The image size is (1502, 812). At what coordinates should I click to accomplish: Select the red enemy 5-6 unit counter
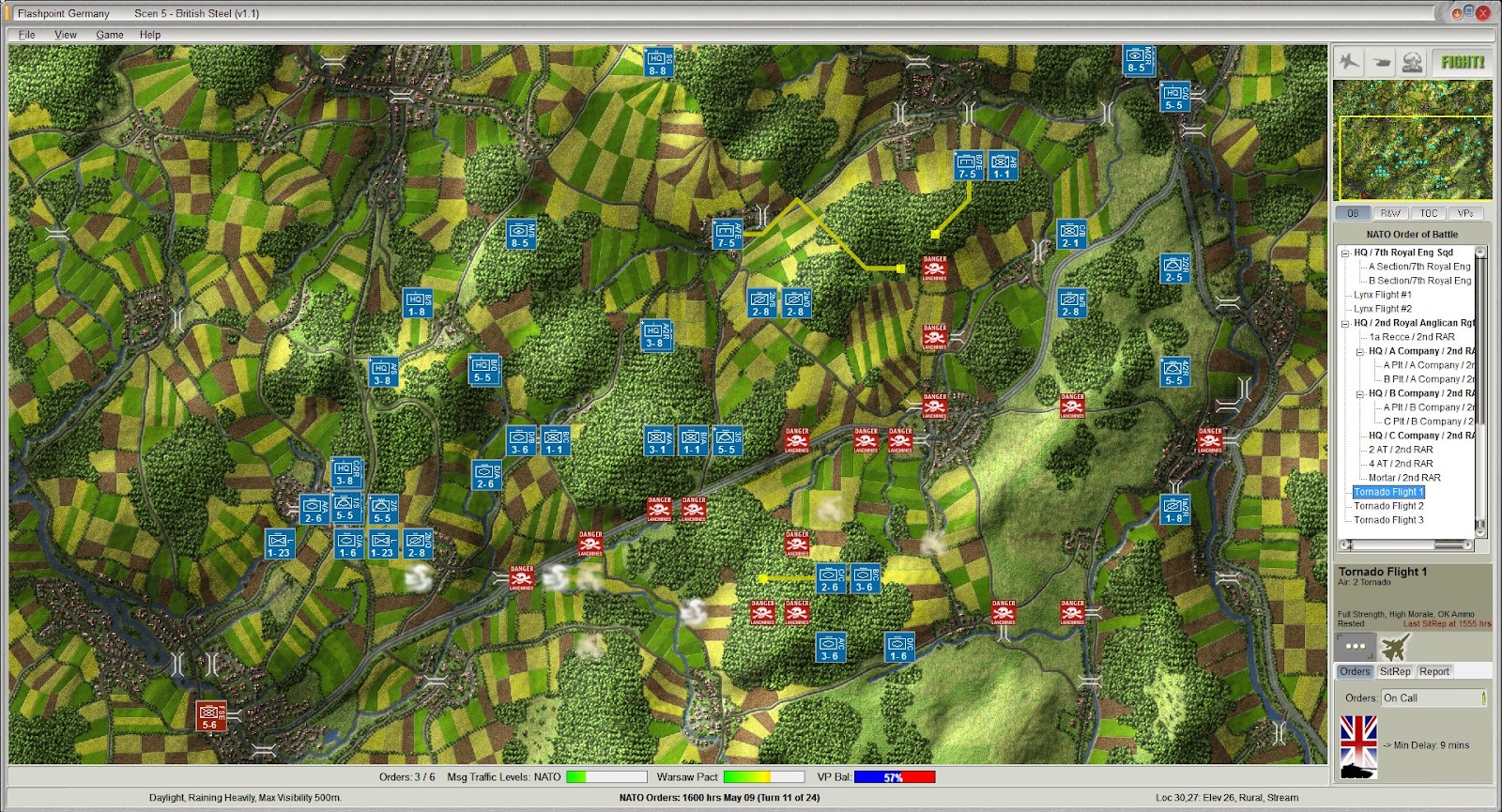coord(210,716)
